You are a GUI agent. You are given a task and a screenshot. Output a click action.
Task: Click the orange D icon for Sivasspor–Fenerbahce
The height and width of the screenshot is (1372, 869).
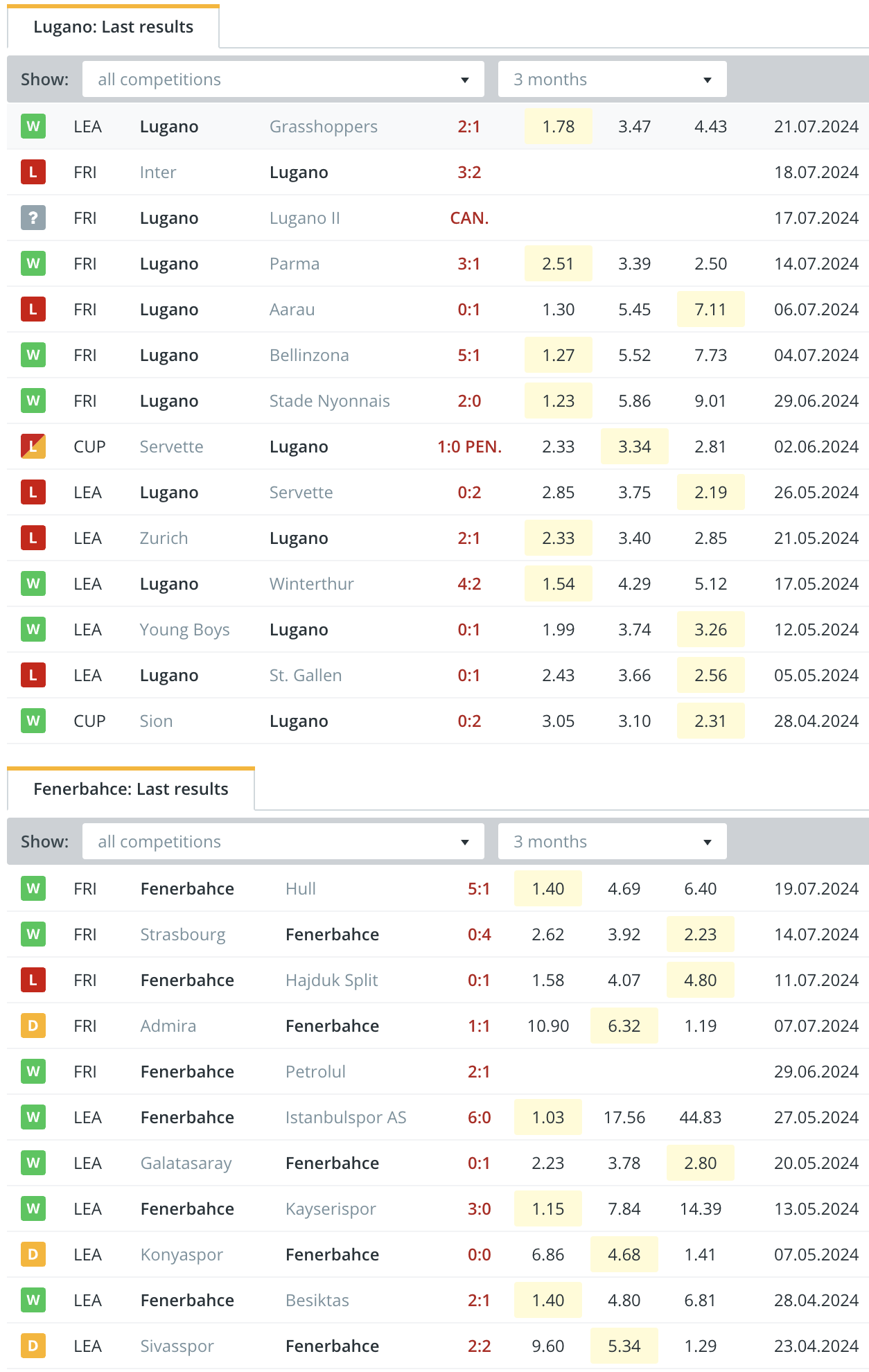(x=33, y=1346)
